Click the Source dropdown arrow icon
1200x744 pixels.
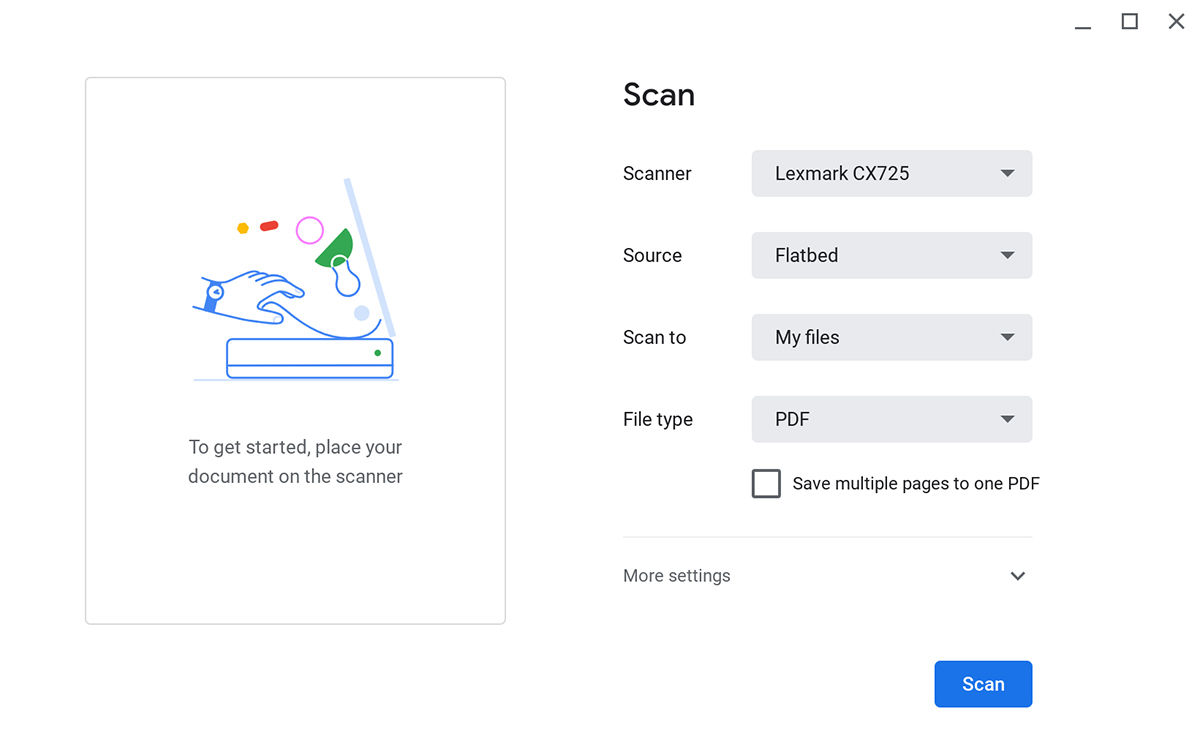click(x=1007, y=255)
